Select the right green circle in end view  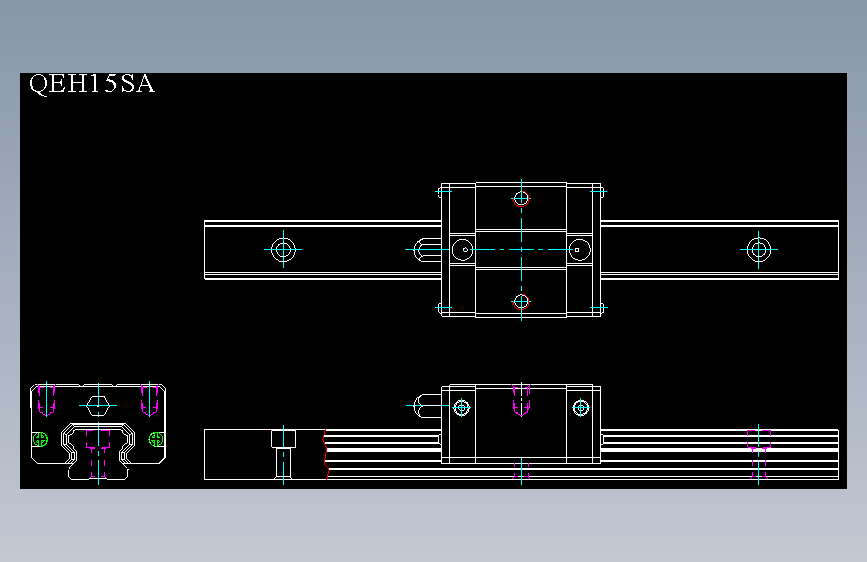(x=156, y=439)
